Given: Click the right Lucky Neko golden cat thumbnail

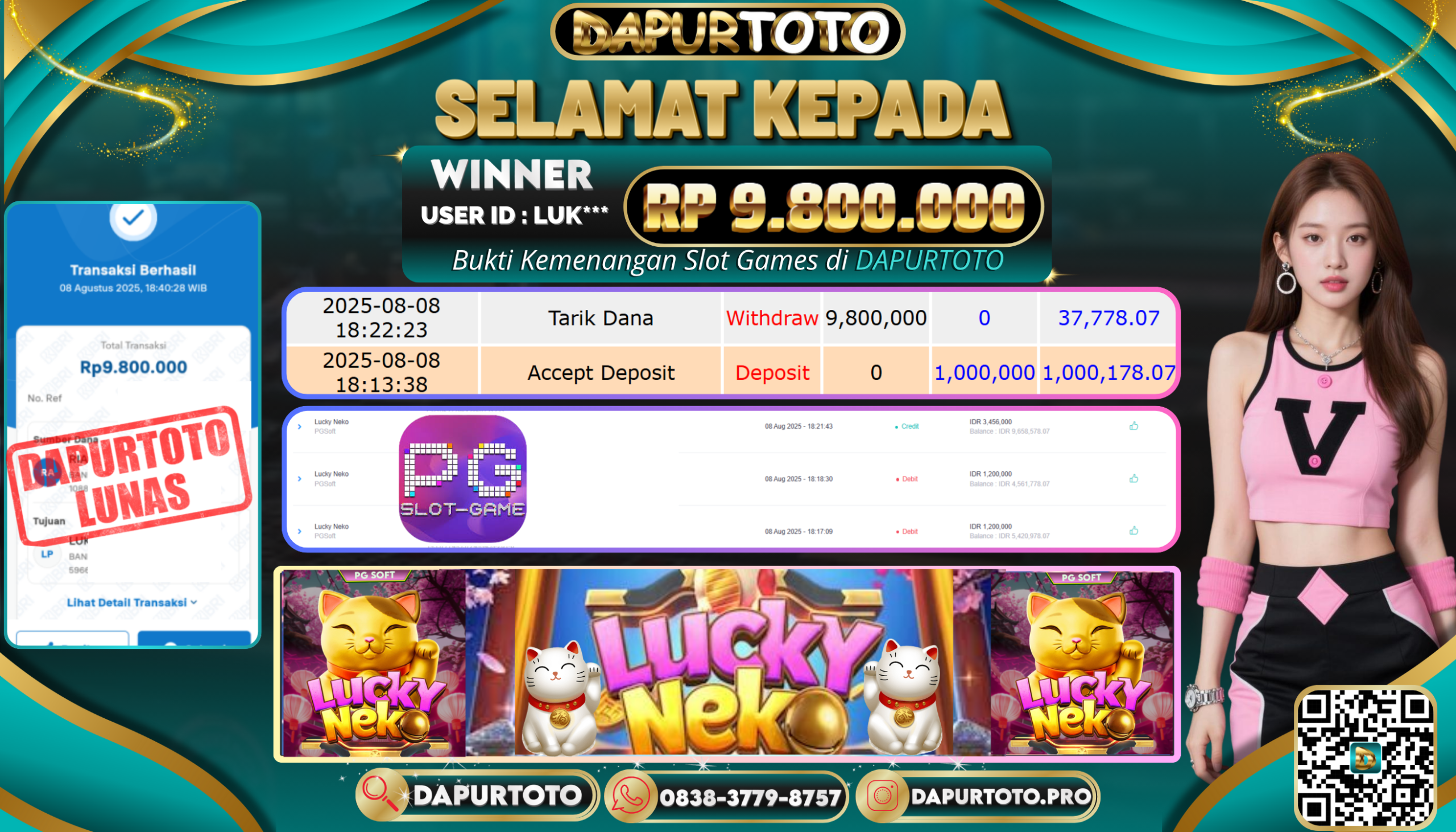Looking at the screenshot, I should 1082,664.
